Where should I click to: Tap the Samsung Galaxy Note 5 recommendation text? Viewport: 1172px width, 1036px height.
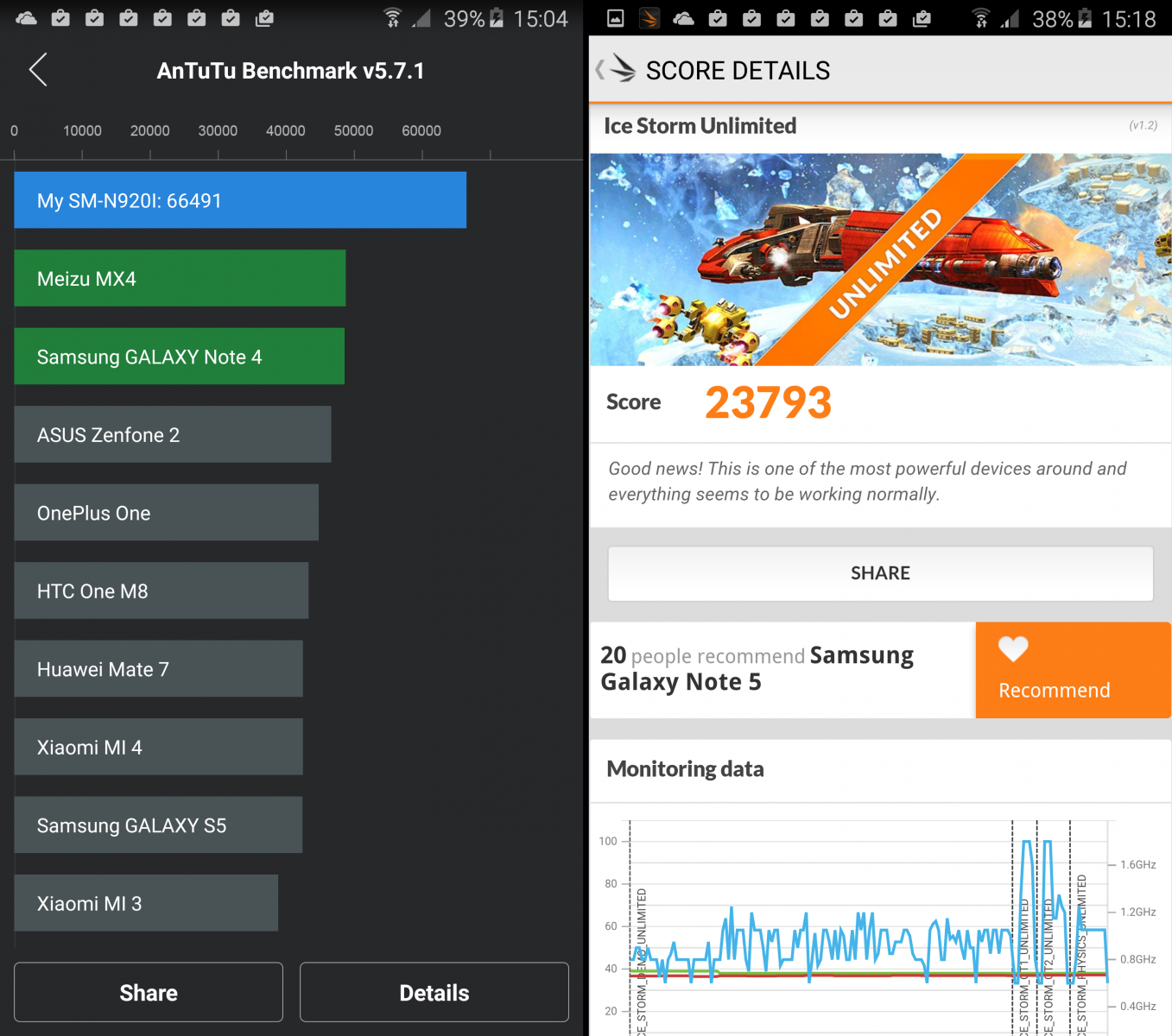757,669
